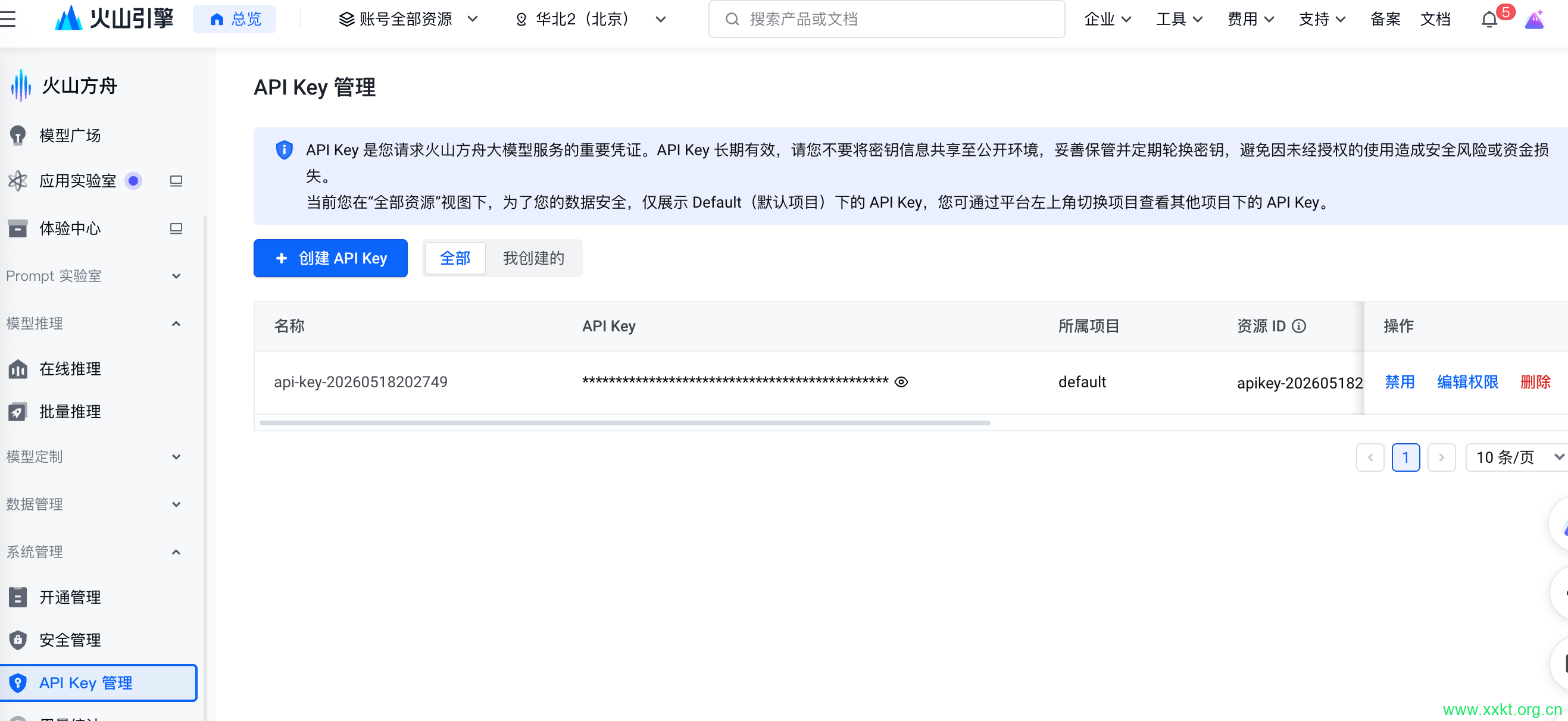The image size is (1568, 721).
Task: Open 模型广场 lightbulb icon
Action: click(18, 135)
